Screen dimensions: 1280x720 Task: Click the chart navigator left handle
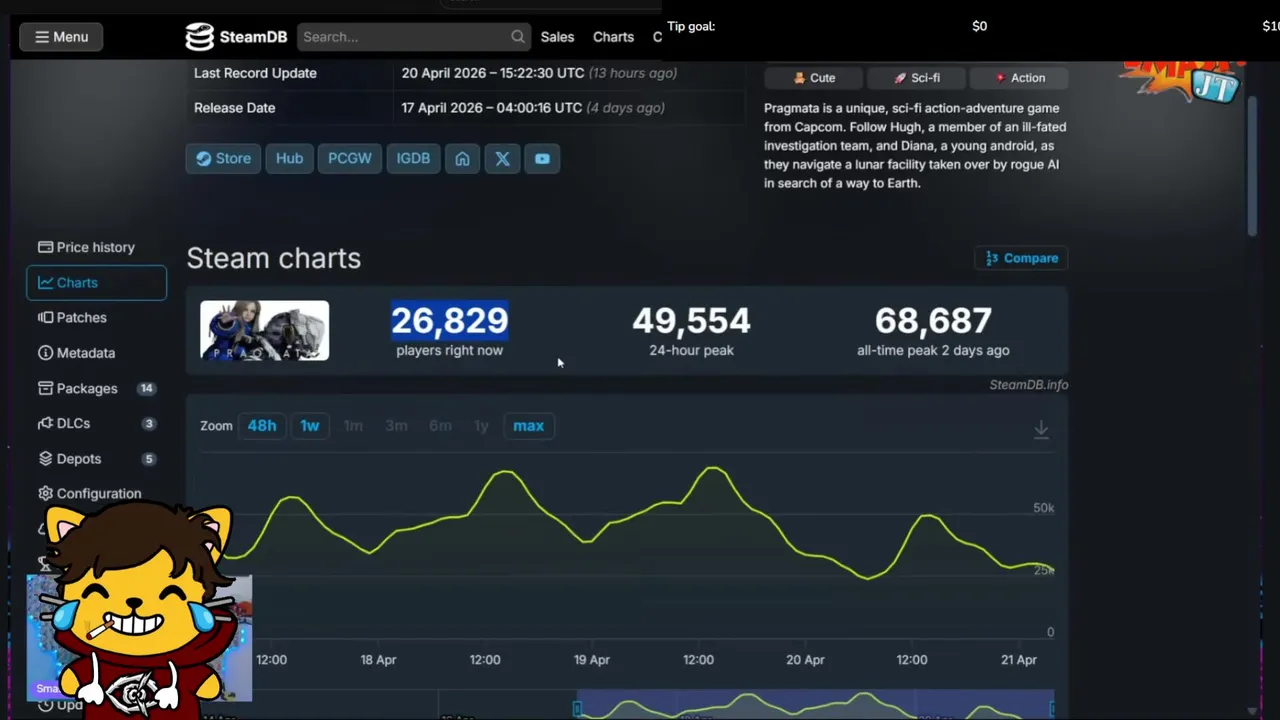pos(577,708)
